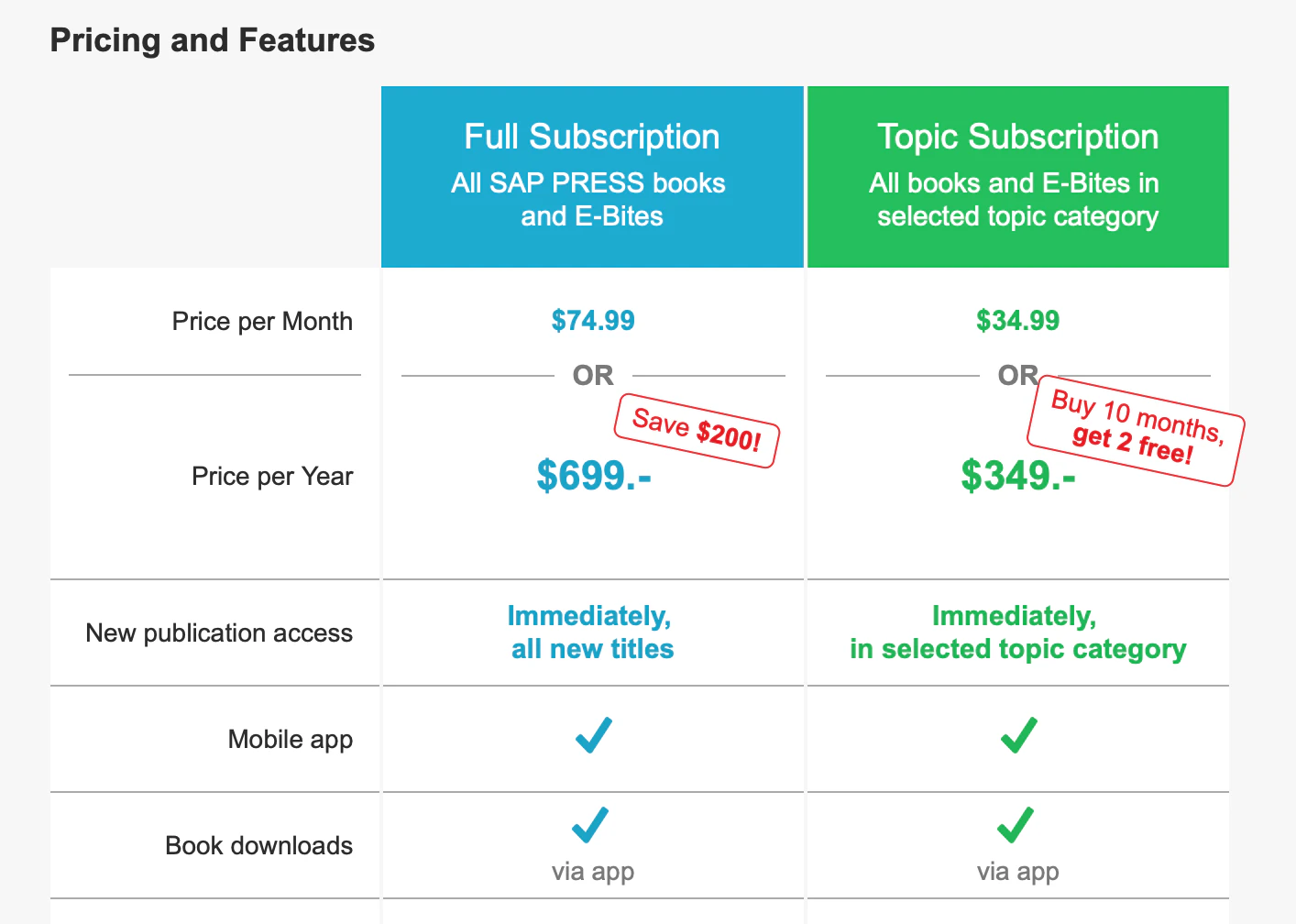Screen dimensions: 1296x924
Task: Click the "Book downloads" row label
Action: coord(258,846)
